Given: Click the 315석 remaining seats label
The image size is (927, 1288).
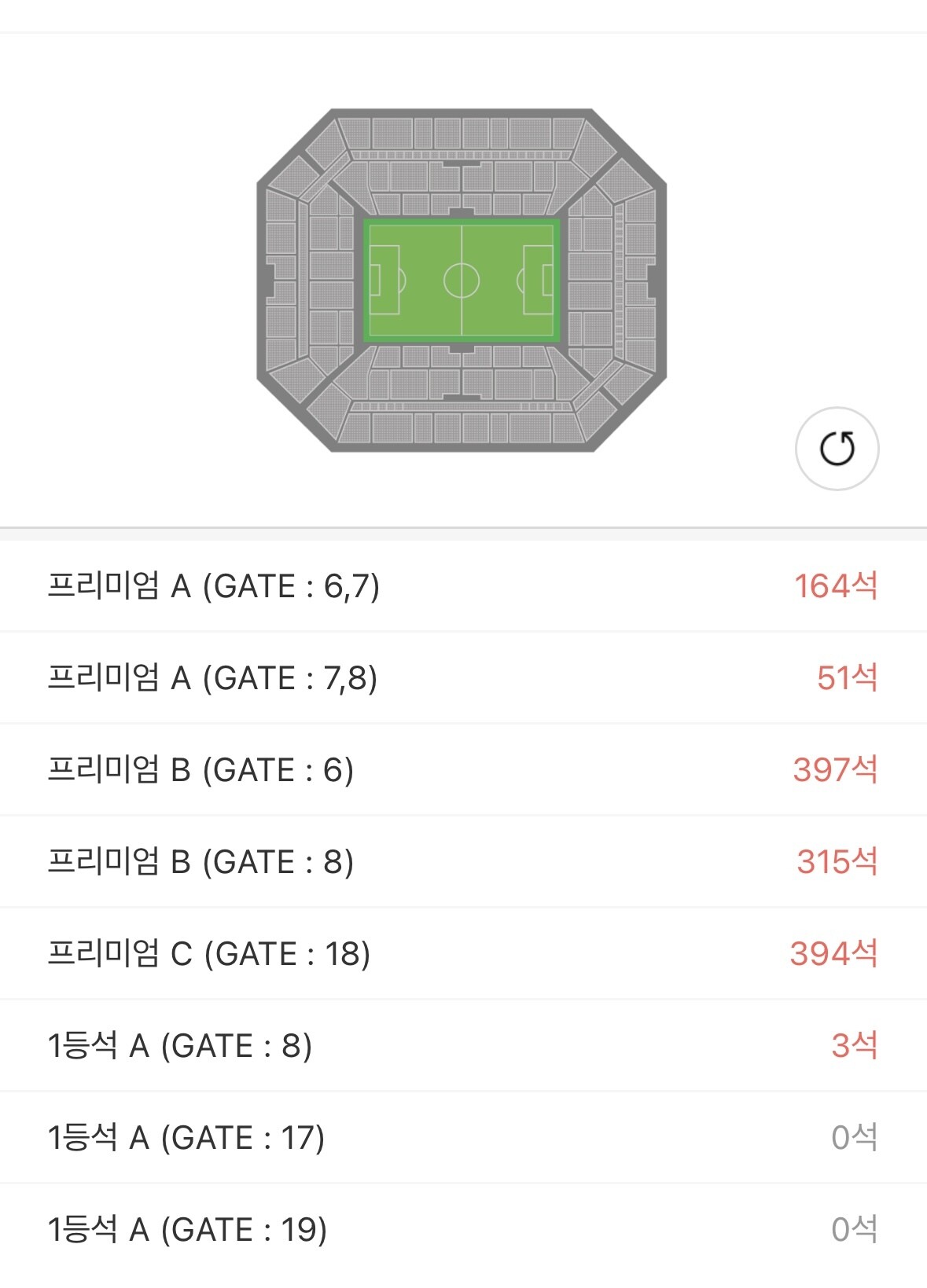Looking at the screenshot, I should (x=837, y=862).
